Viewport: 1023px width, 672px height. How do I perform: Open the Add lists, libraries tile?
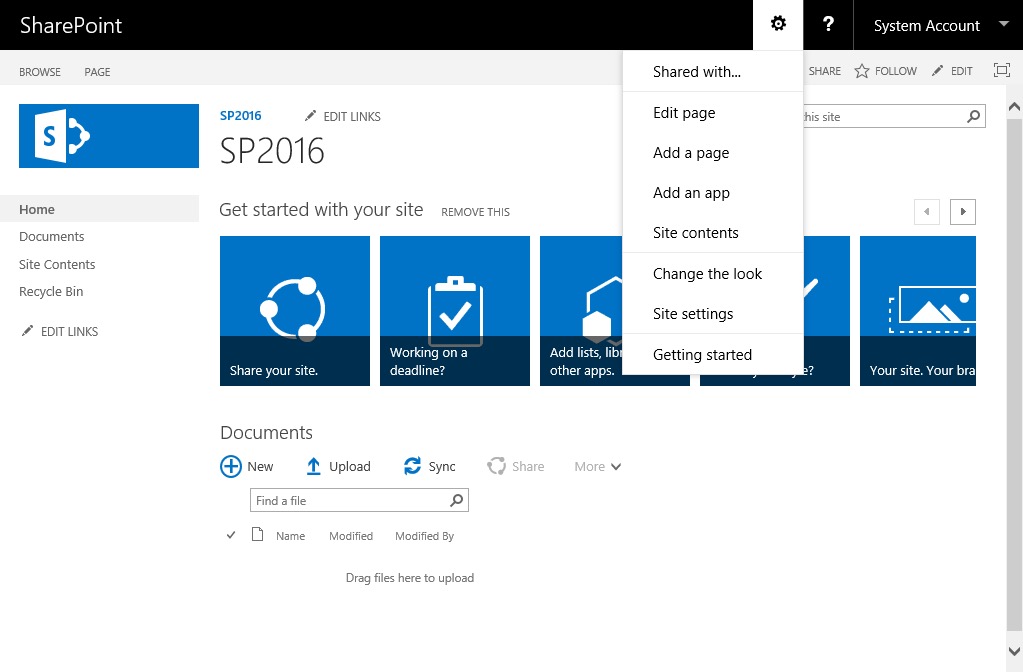(581, 311)
